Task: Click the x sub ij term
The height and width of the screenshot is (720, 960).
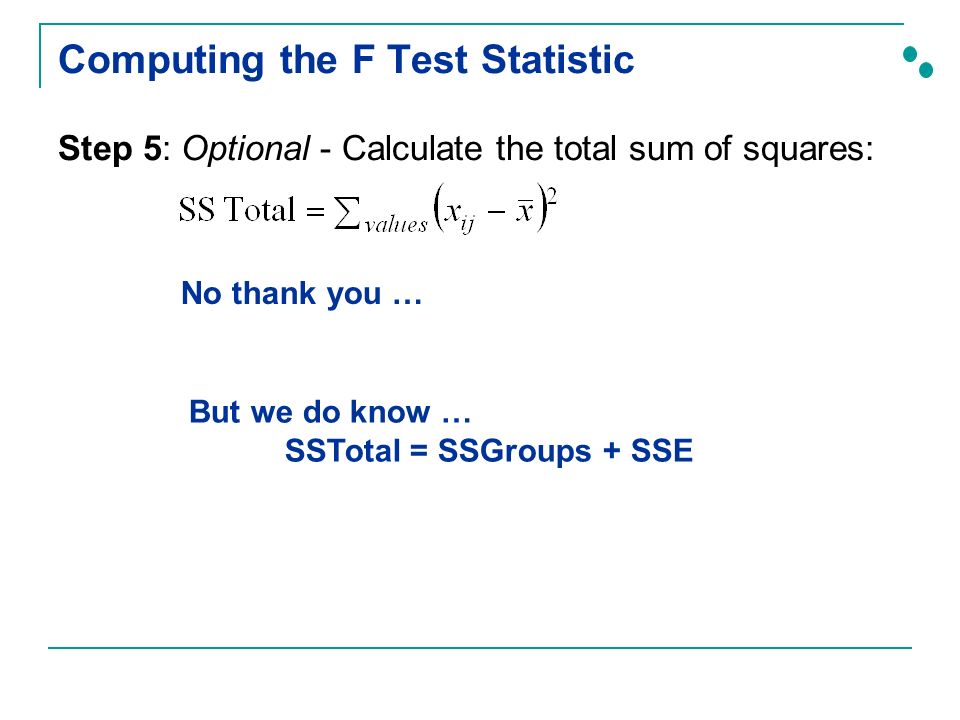Action: (459, 216)
